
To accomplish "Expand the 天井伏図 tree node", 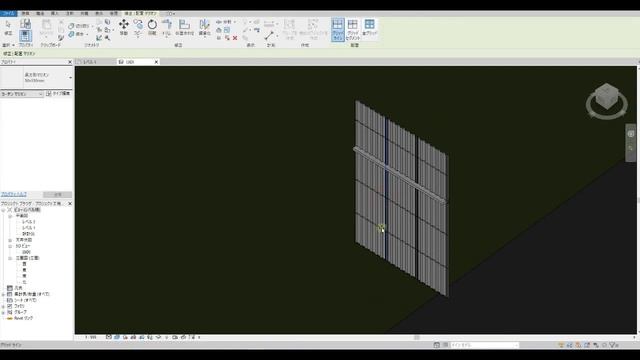I will 10,240.
